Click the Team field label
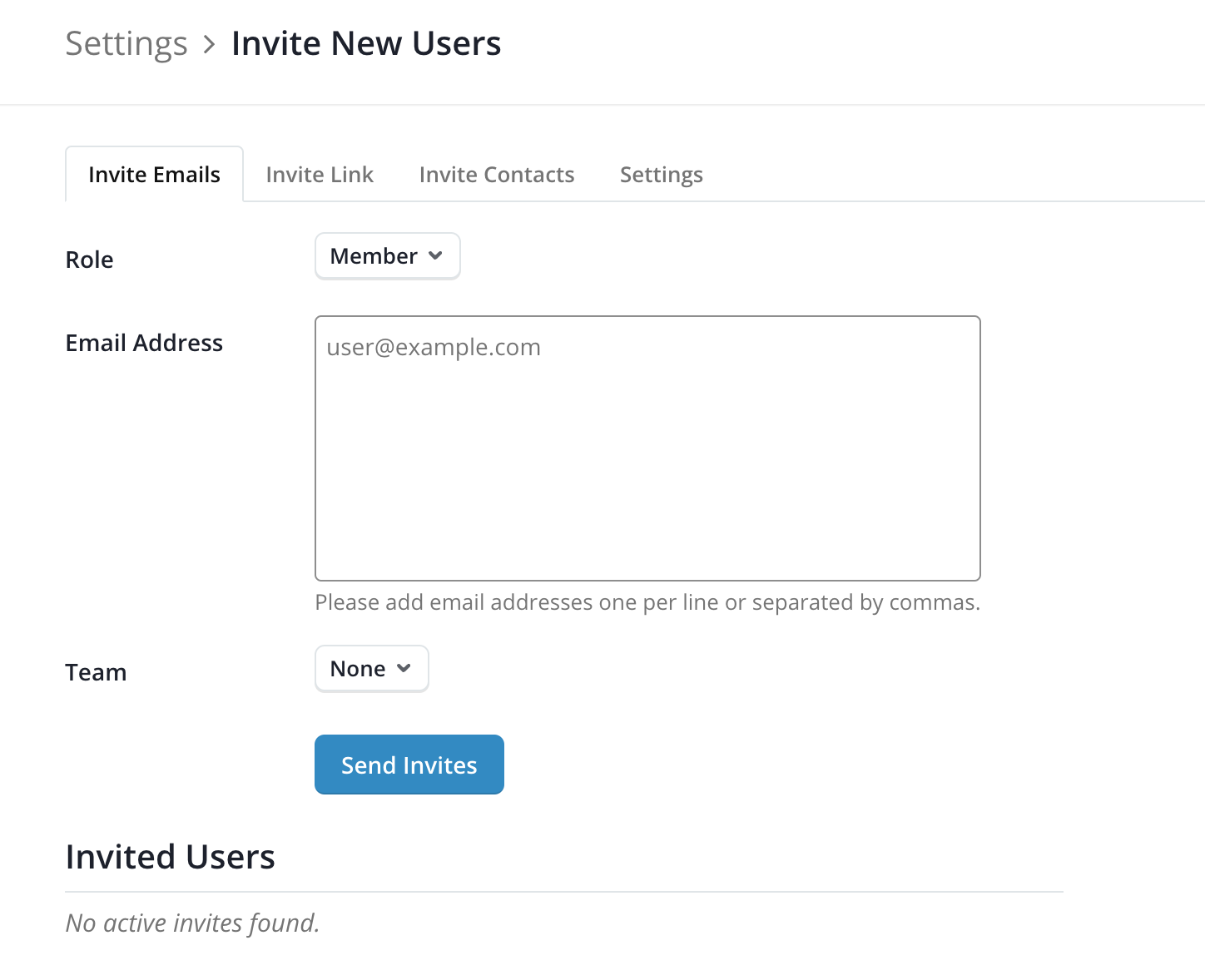This screenshot has height=980, width=1205. click(96, 672)
